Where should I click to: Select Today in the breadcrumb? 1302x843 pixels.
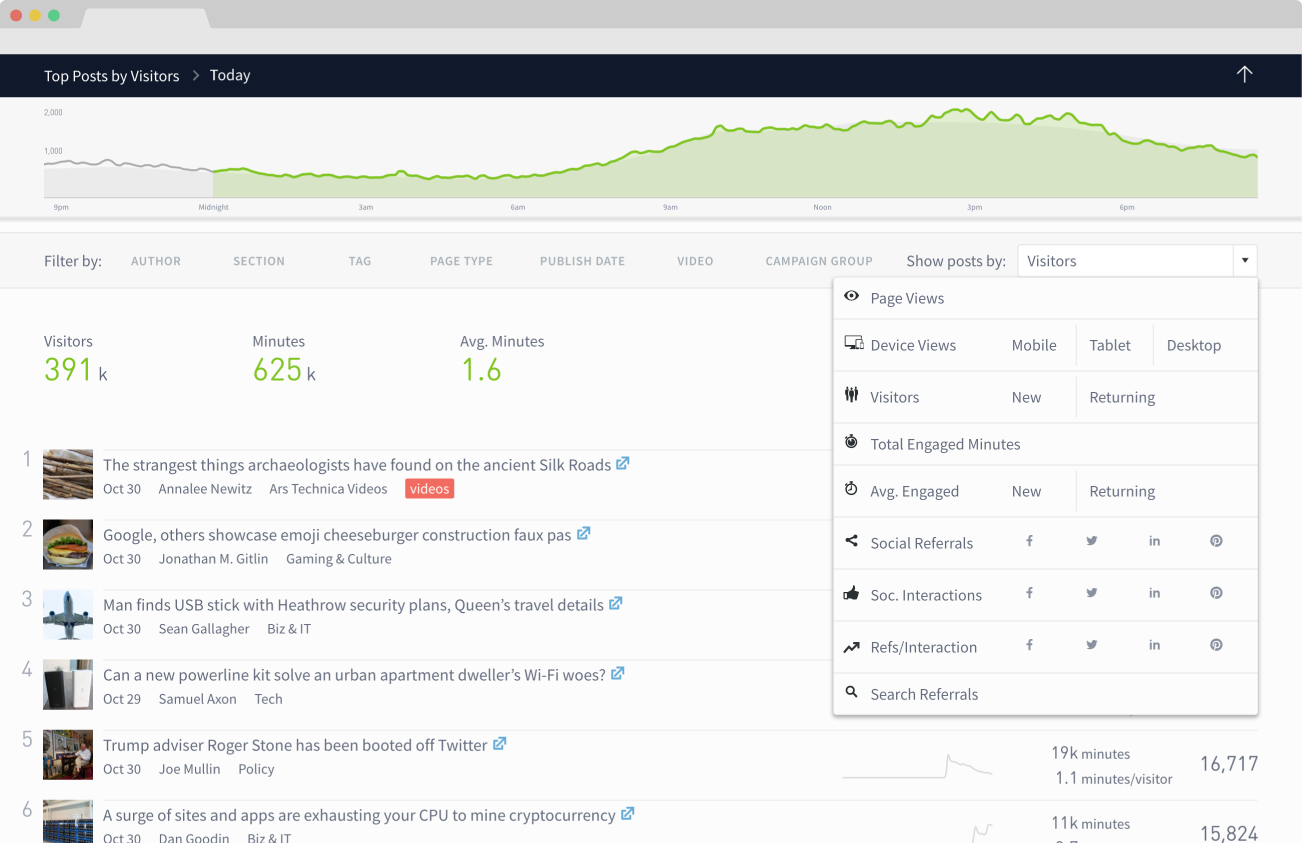[229, 75]
